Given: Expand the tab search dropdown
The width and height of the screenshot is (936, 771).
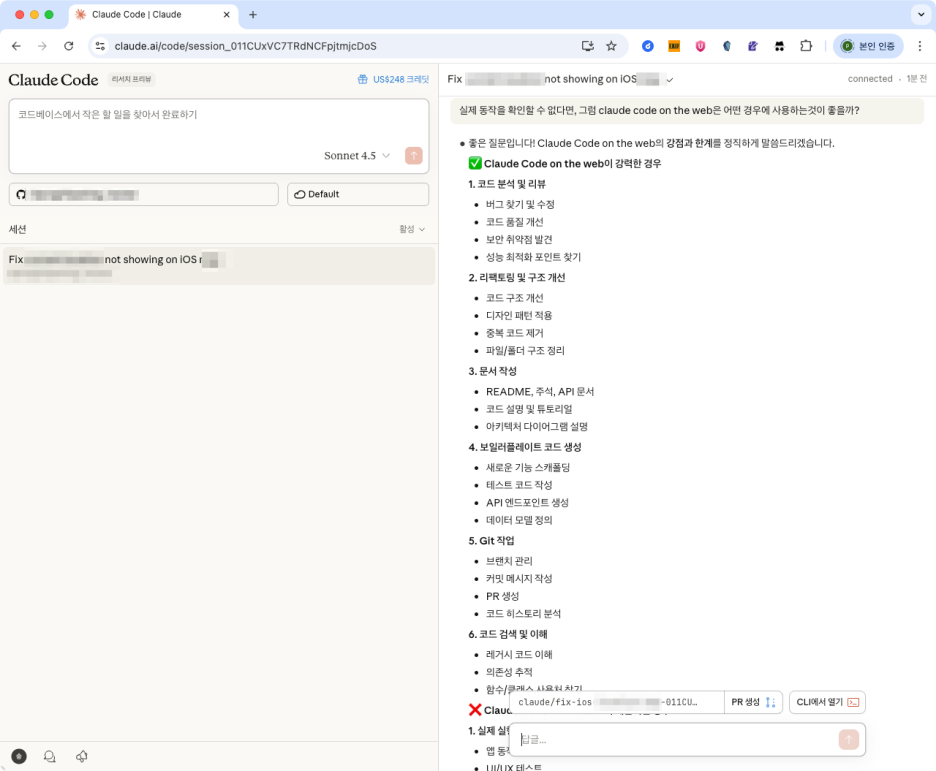Looking at the screenshot, I should (921, 14).
